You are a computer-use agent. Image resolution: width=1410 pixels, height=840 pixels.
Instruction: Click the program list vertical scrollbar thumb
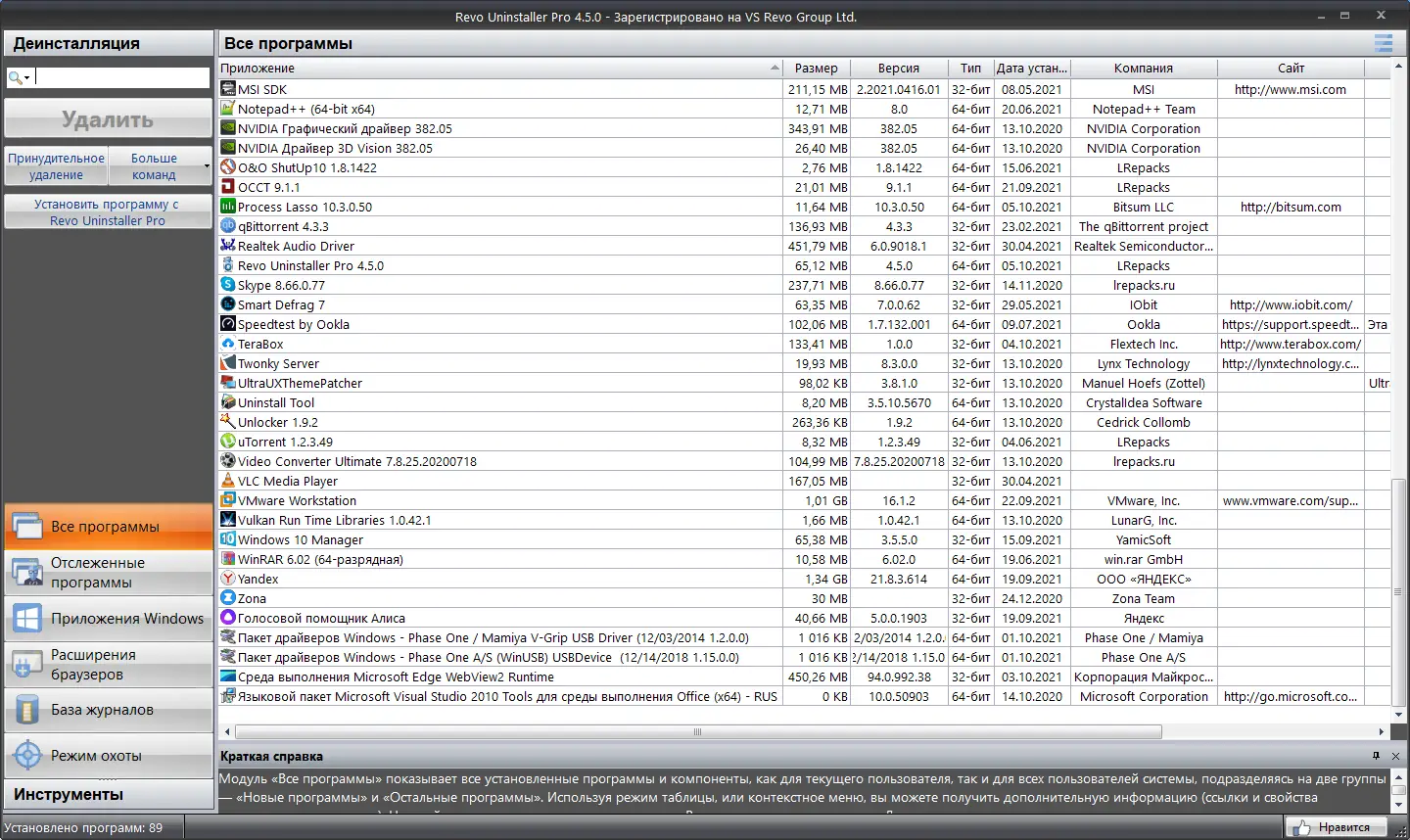pos(1399,591)
